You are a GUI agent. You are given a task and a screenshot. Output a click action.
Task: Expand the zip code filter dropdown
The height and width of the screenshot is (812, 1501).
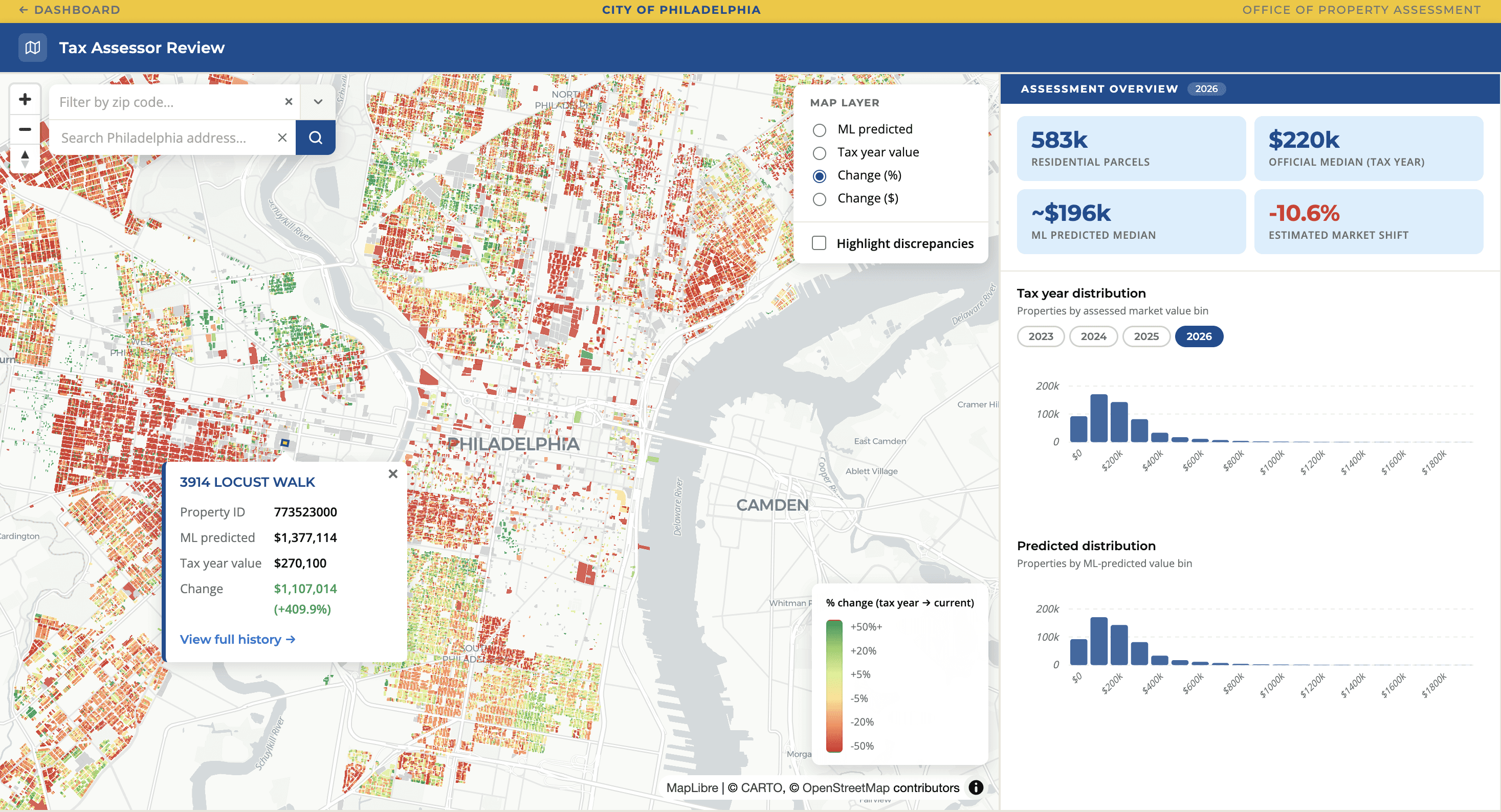[x=318, y=102]
